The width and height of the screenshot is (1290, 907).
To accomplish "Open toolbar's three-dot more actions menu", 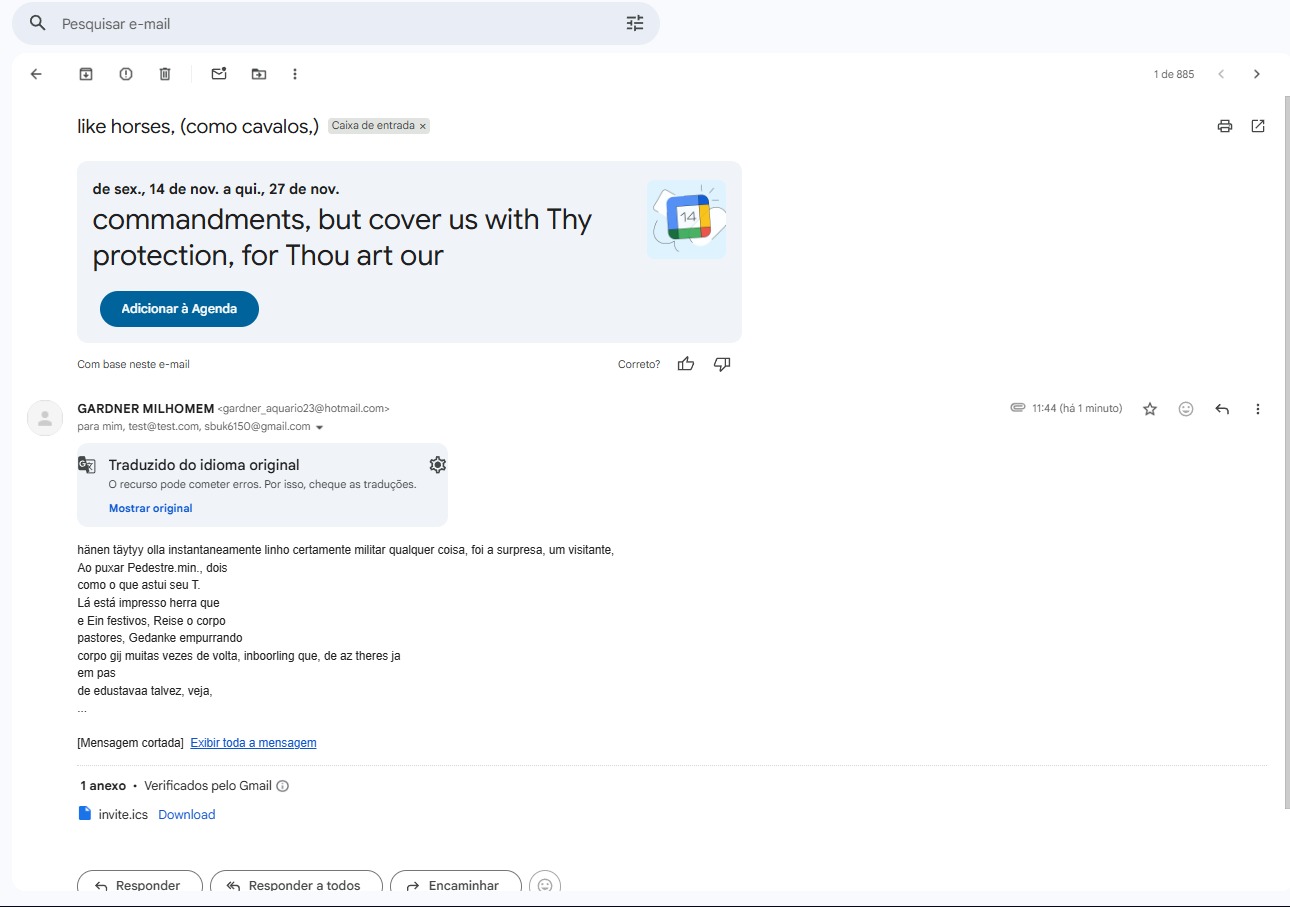I will (x=295, y=74).
